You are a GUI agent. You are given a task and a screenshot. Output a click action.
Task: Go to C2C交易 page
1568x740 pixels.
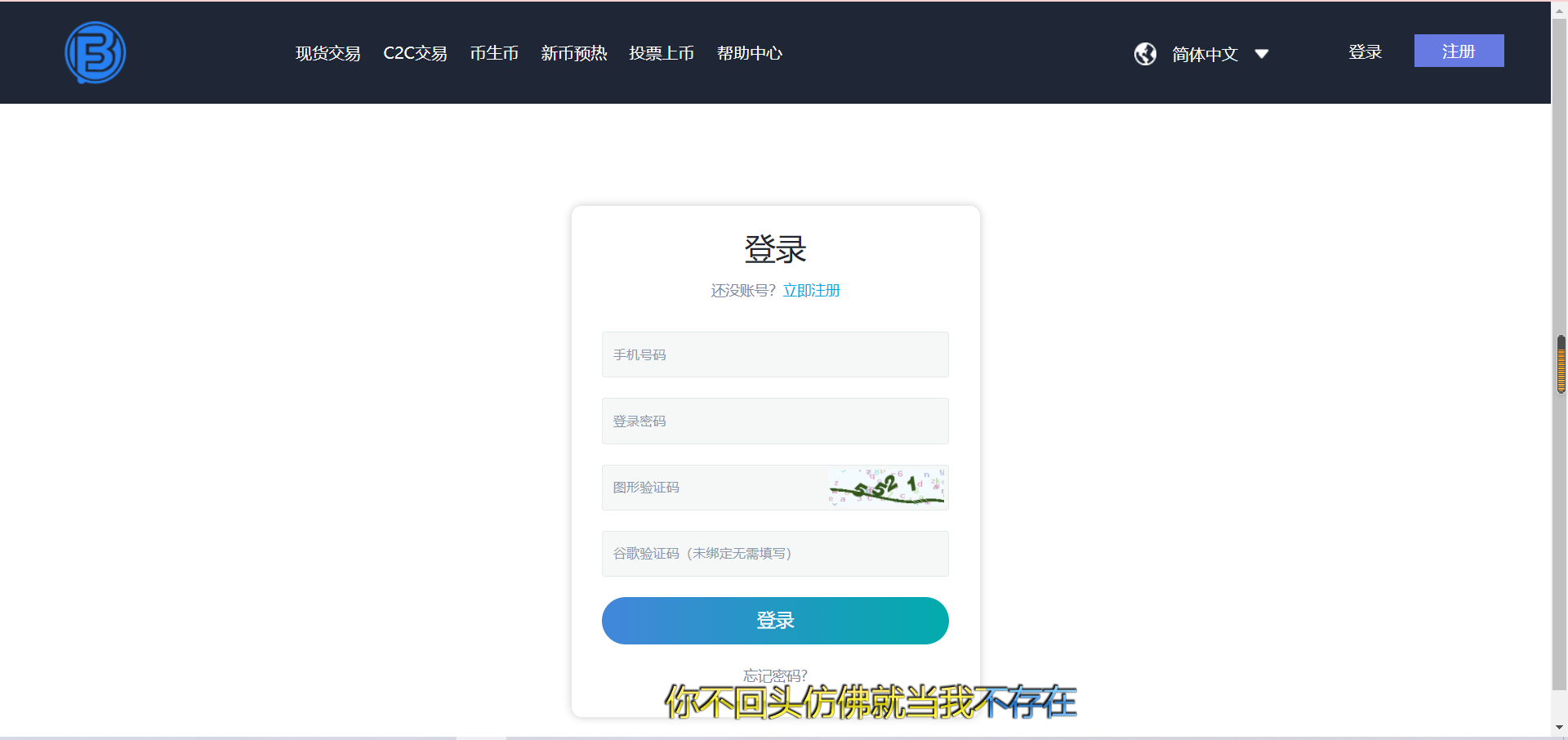pyautogui.click(x=415, y=53)
